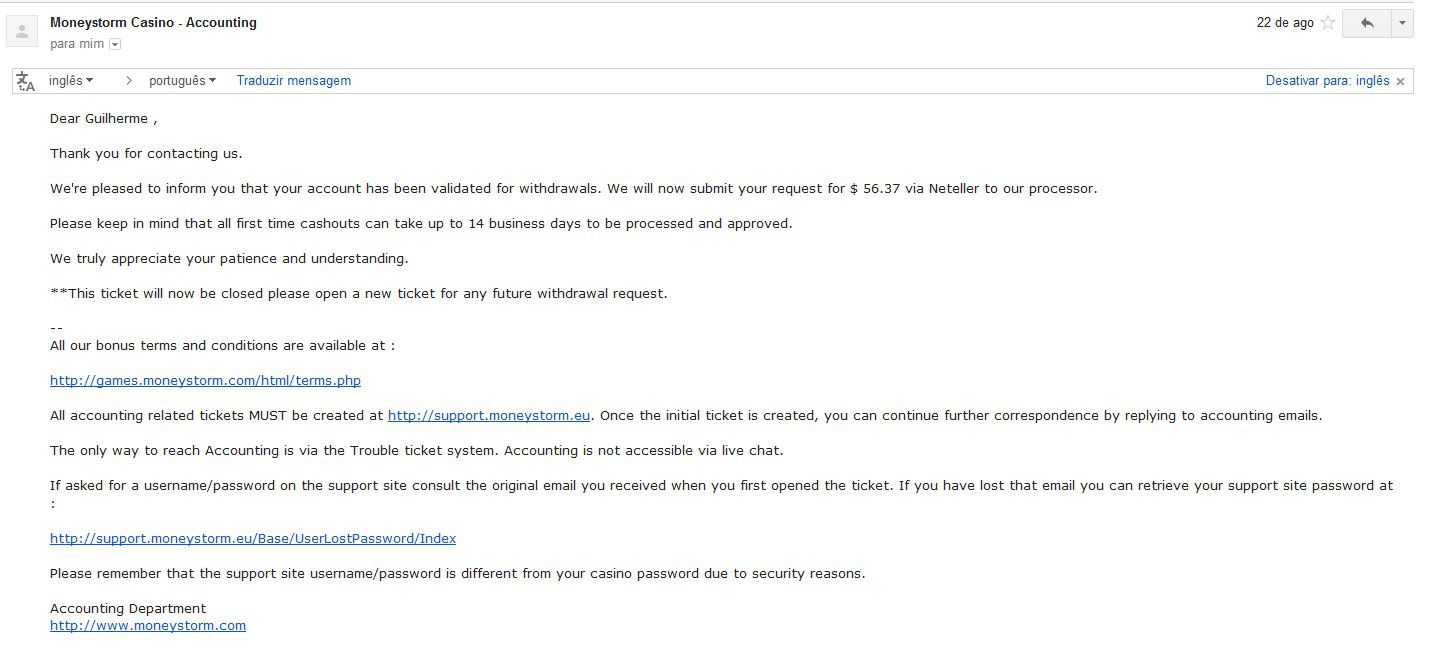Screen dimensions: 1439x654
Task: Open the 'inglês' source language dropdown
Action: [71, 81]
